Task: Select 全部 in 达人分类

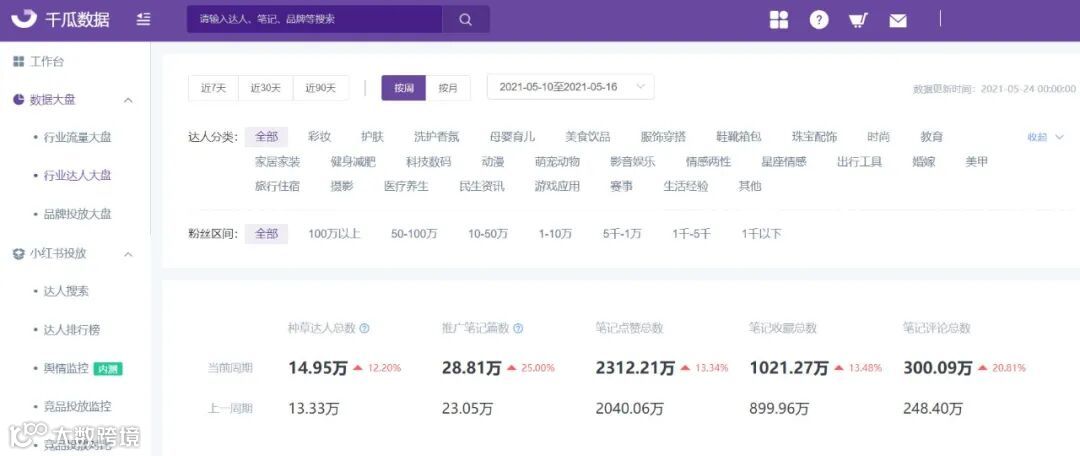Action: 267,137
